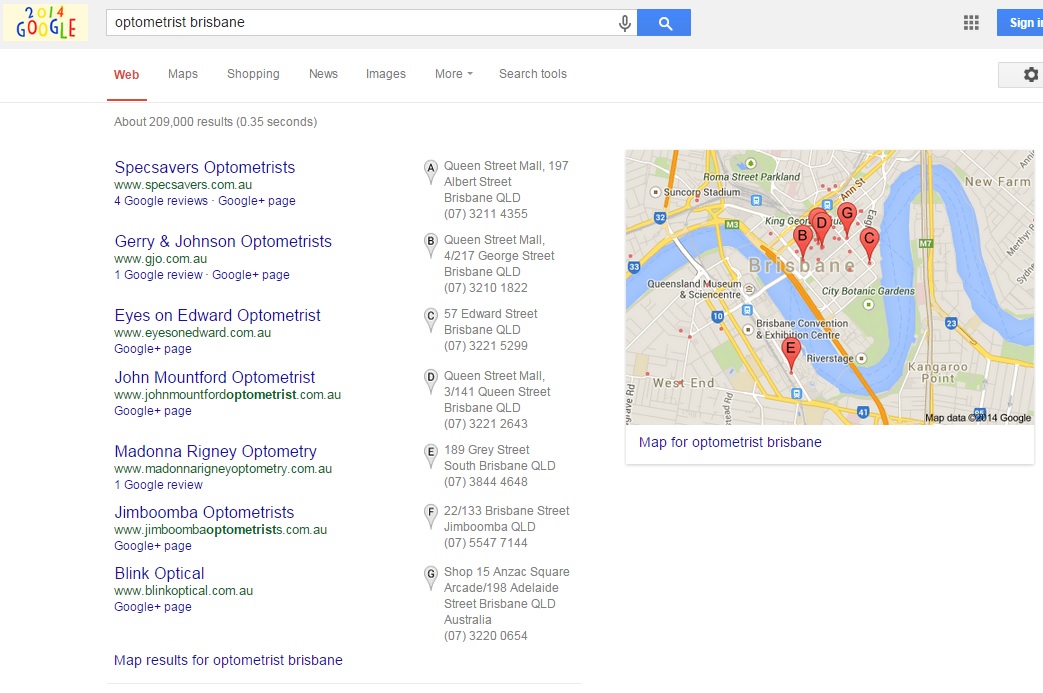Open Madonna Rigney Optometry result
This screenshot has height=693, width=1043.
pyautogui.click(x=216, y=452)
